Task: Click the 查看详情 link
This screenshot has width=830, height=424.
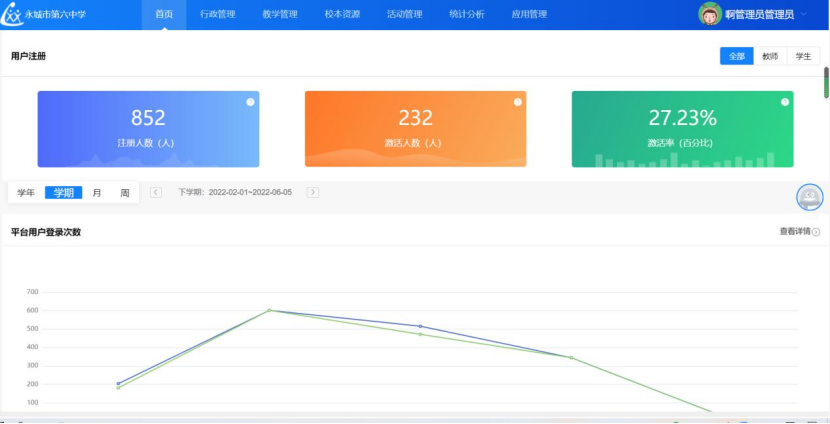Action: (794, 232)
